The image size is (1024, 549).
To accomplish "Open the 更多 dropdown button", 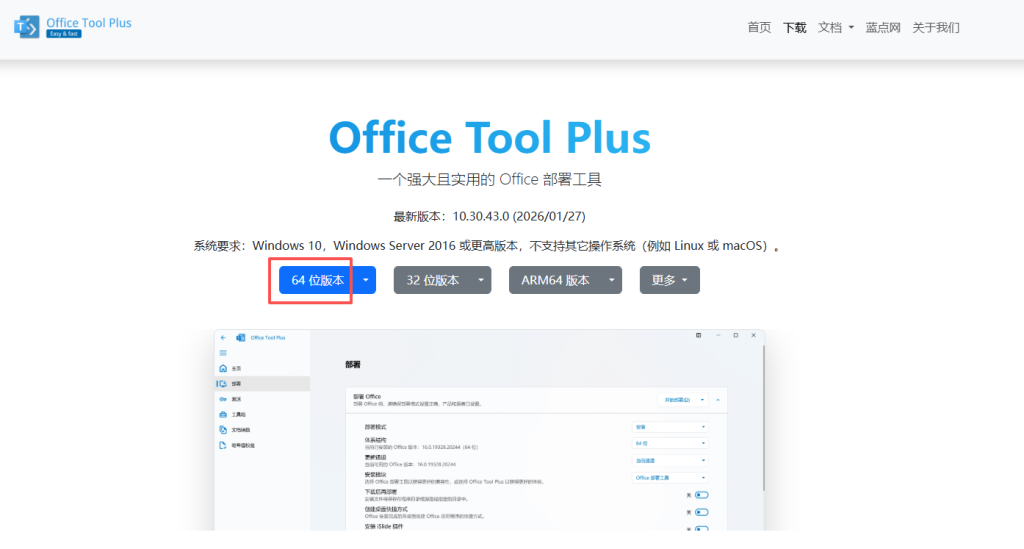I will coord(669,280).
